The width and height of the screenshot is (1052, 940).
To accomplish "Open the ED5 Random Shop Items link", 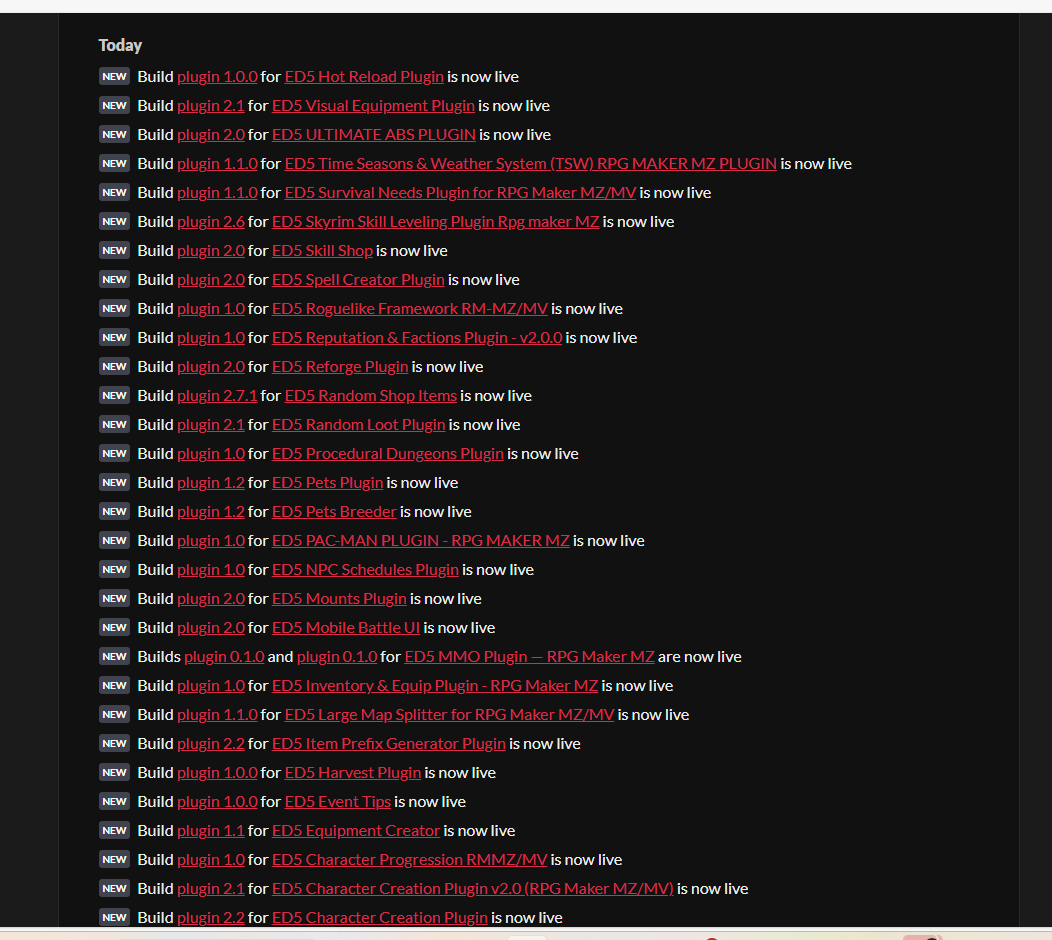I will (370, 395).
